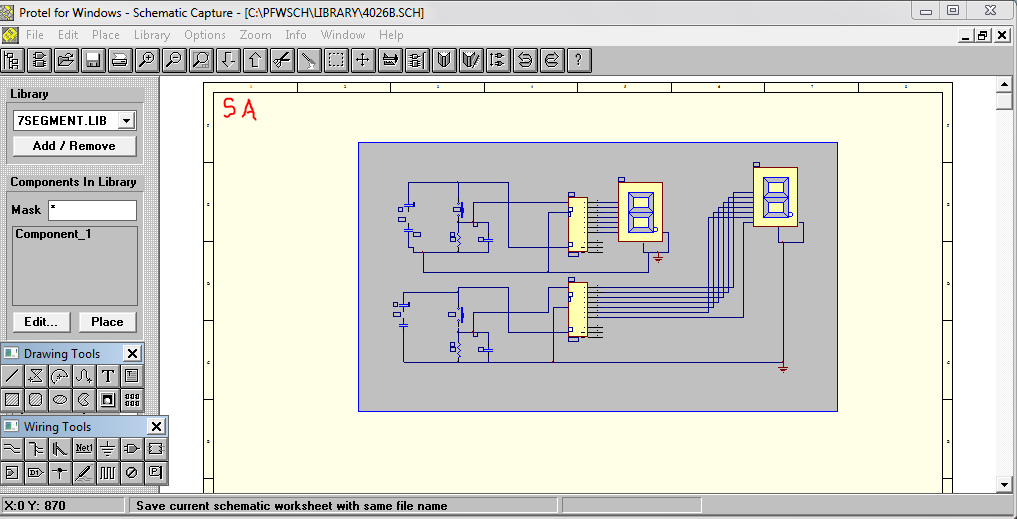The height and width of the screenshot is (519, 1017).
Task: Click the vertical scrollbar up arrow
Action: pyautogui.click(x=1004, y=84)
